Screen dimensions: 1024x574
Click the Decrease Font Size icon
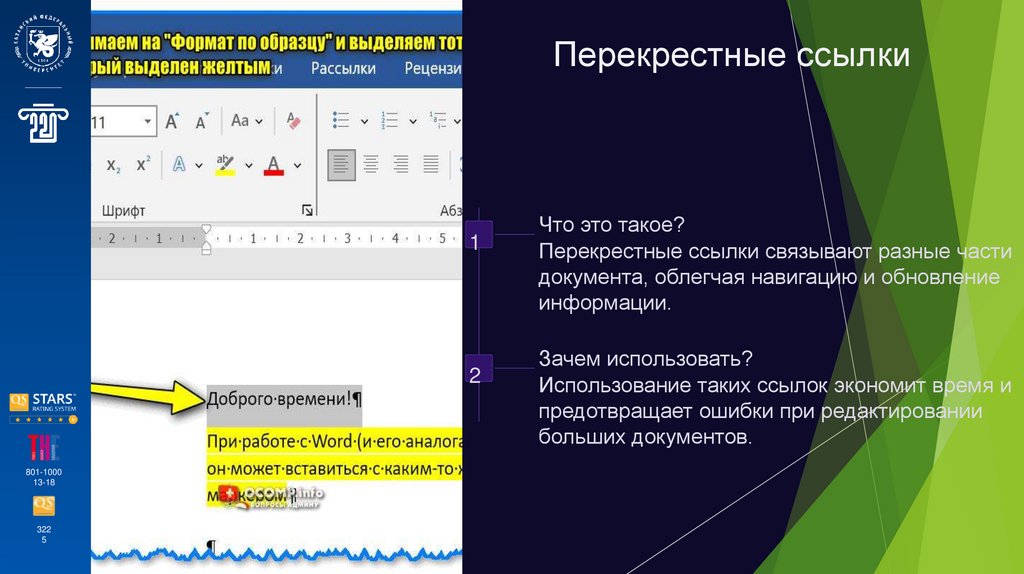pyautogui.click(x=202, y=121)
